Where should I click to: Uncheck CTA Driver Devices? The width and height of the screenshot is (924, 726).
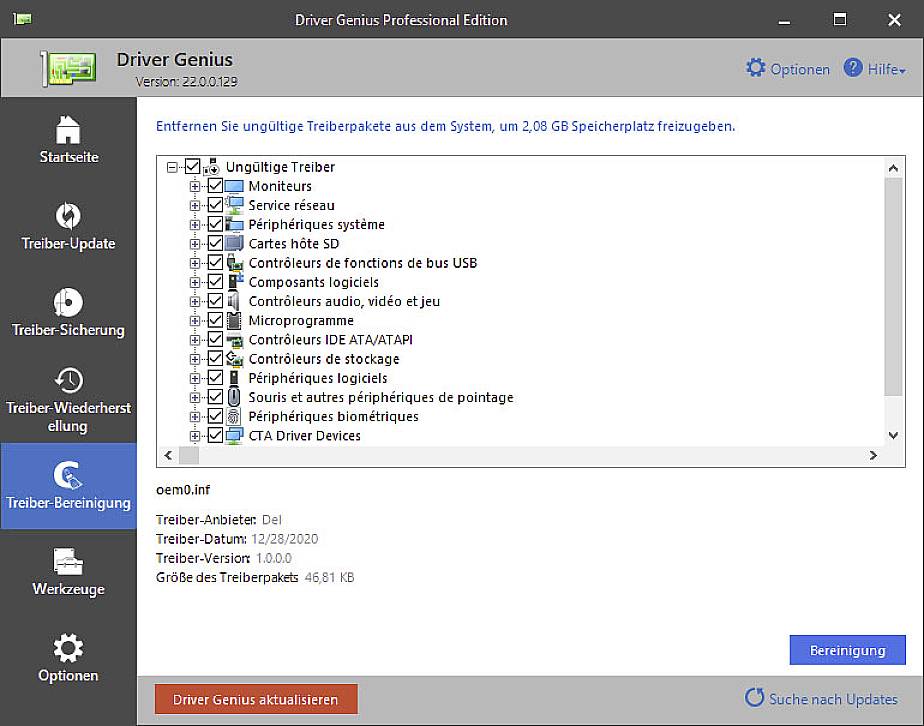[216, 435]
